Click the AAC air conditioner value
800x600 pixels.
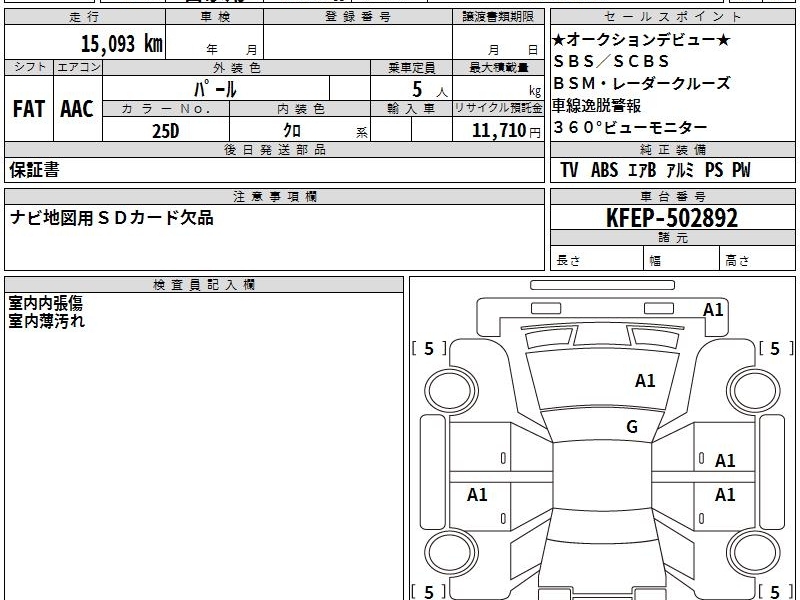click(x=77, y=109)
